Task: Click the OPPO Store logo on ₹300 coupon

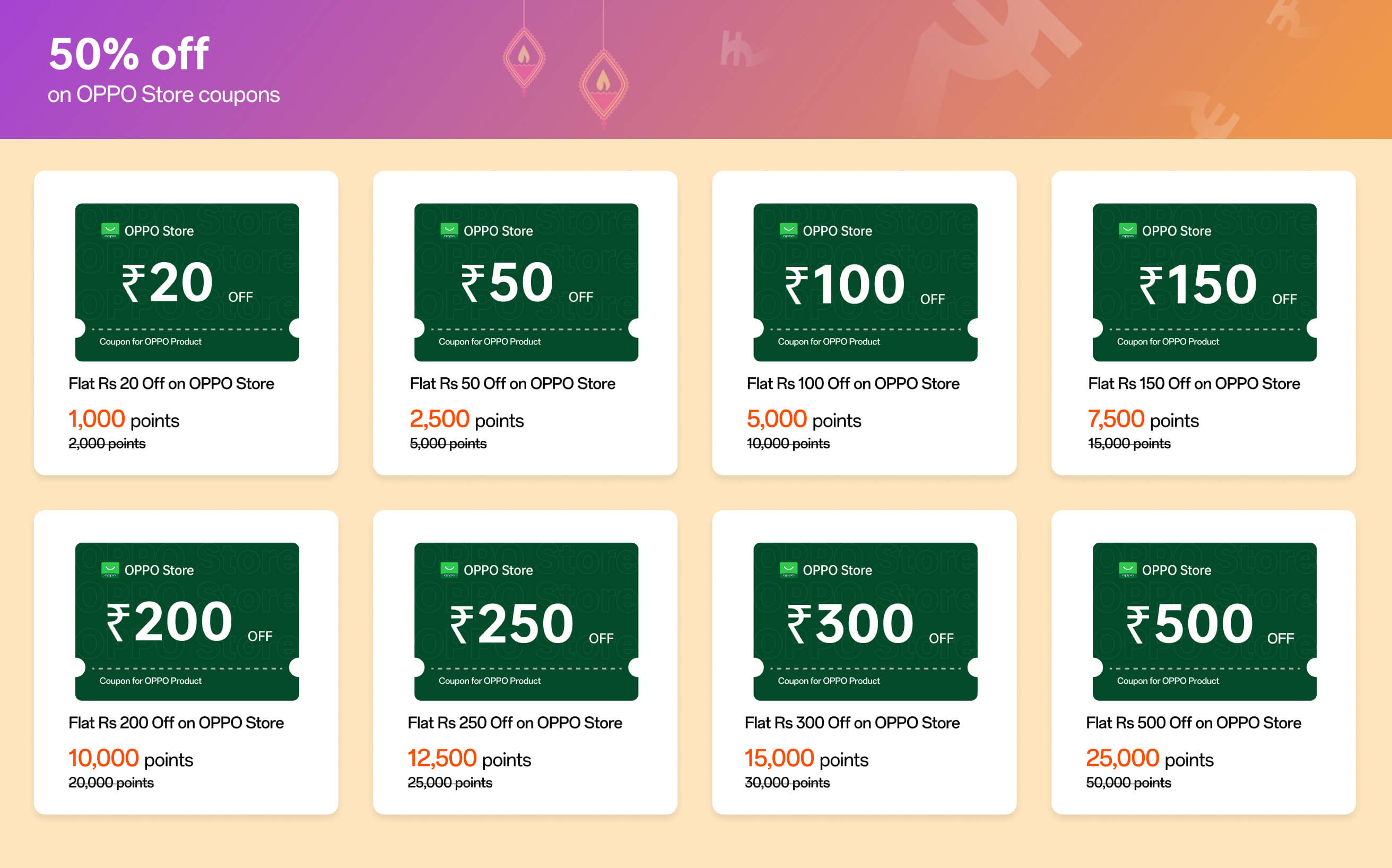Action: tap(789, 569)
